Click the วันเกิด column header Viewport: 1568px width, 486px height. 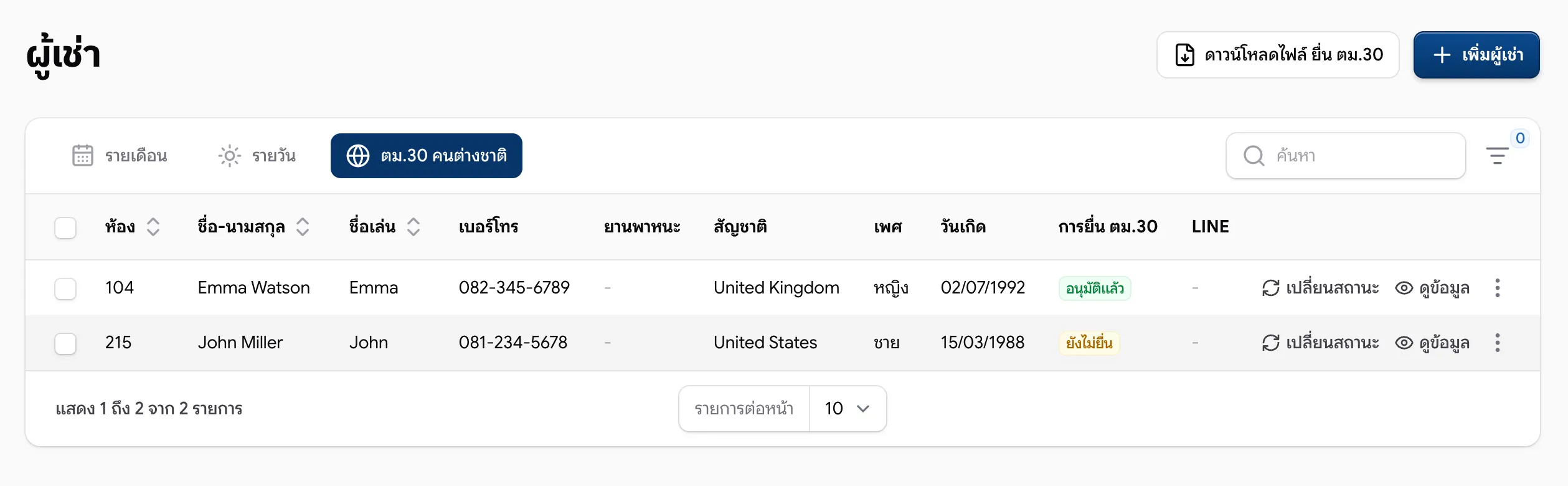tap(963, 227)
